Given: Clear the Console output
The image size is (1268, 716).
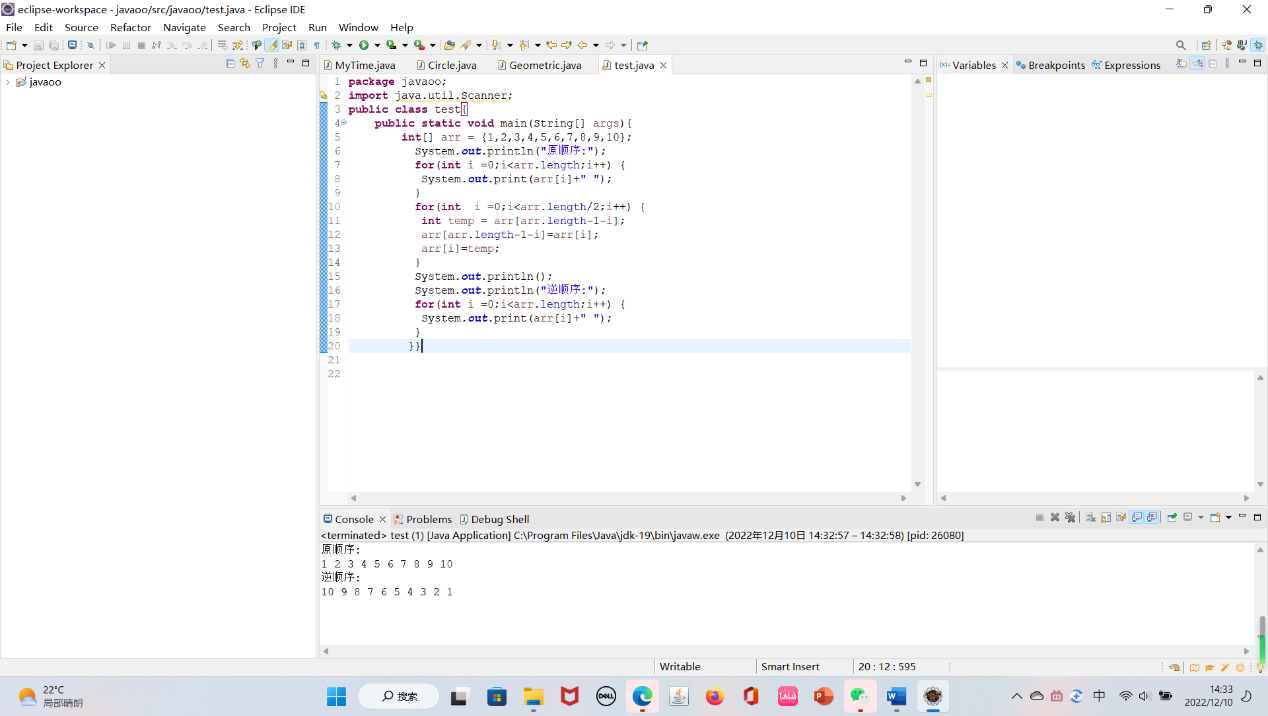Looking at the screenshot, I should pyautogui.click(x=1091, y=518).
